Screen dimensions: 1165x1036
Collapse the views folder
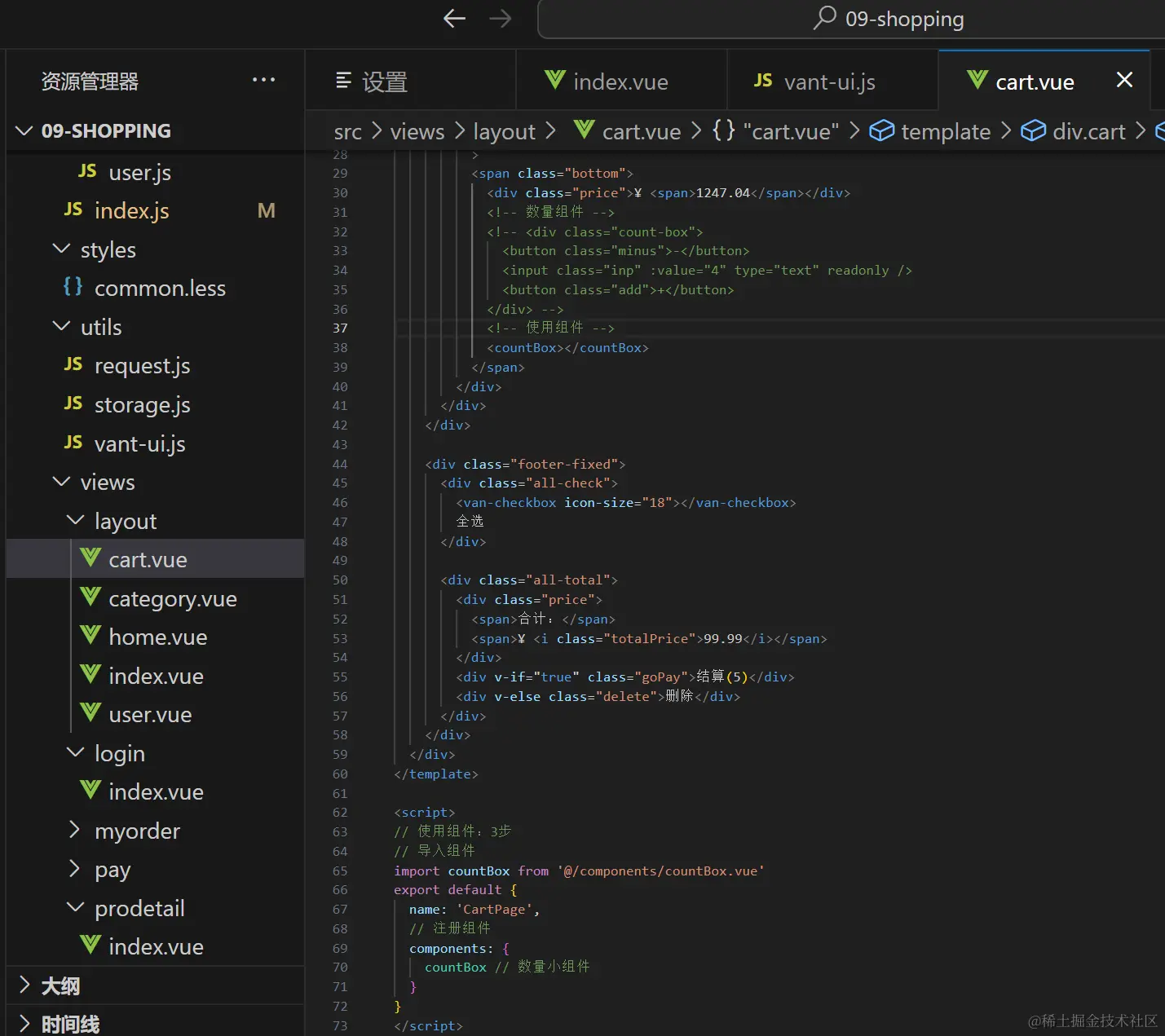[61, 482]
